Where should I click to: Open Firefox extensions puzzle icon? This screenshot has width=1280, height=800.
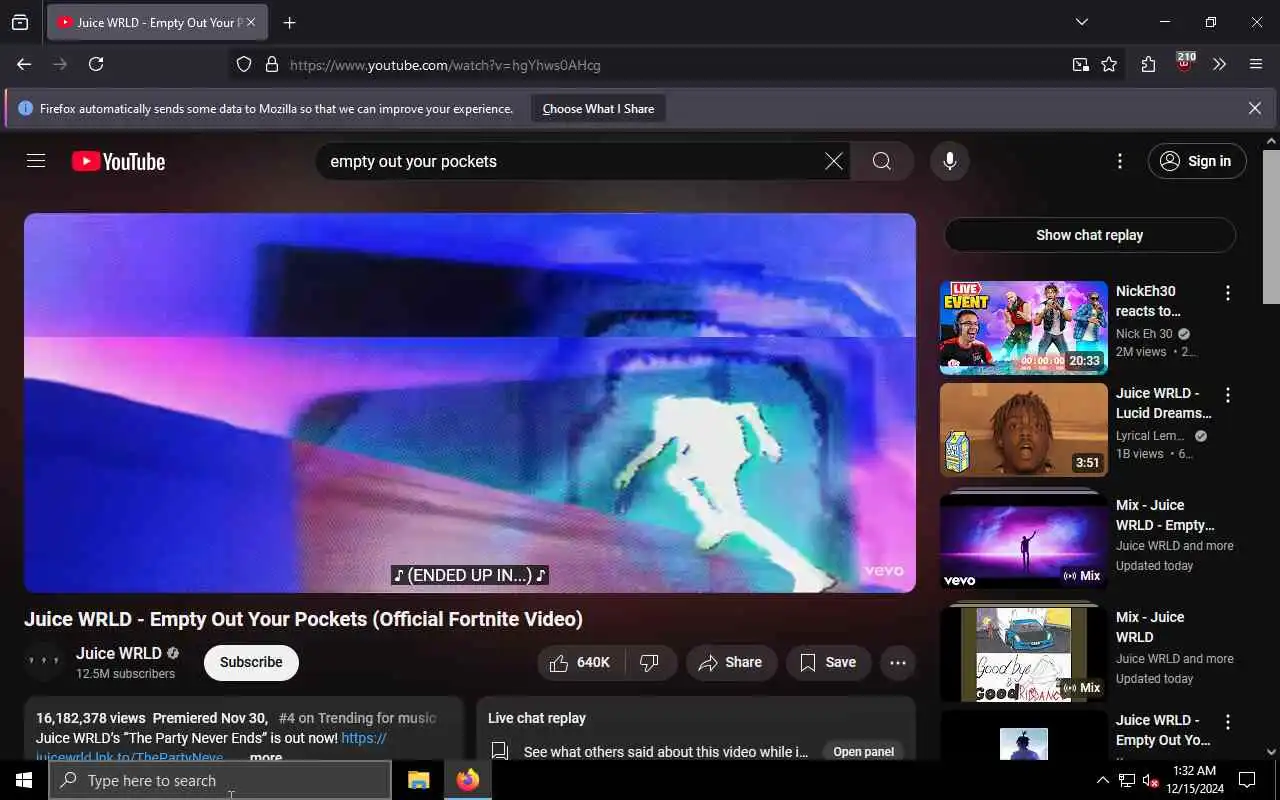(1148, 64)
